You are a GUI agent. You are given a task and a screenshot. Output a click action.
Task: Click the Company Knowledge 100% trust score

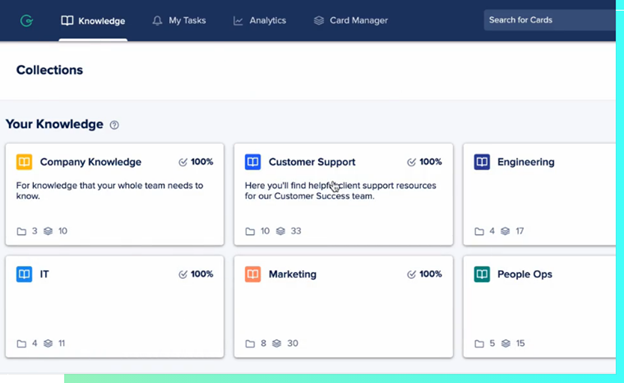(202, 162)
